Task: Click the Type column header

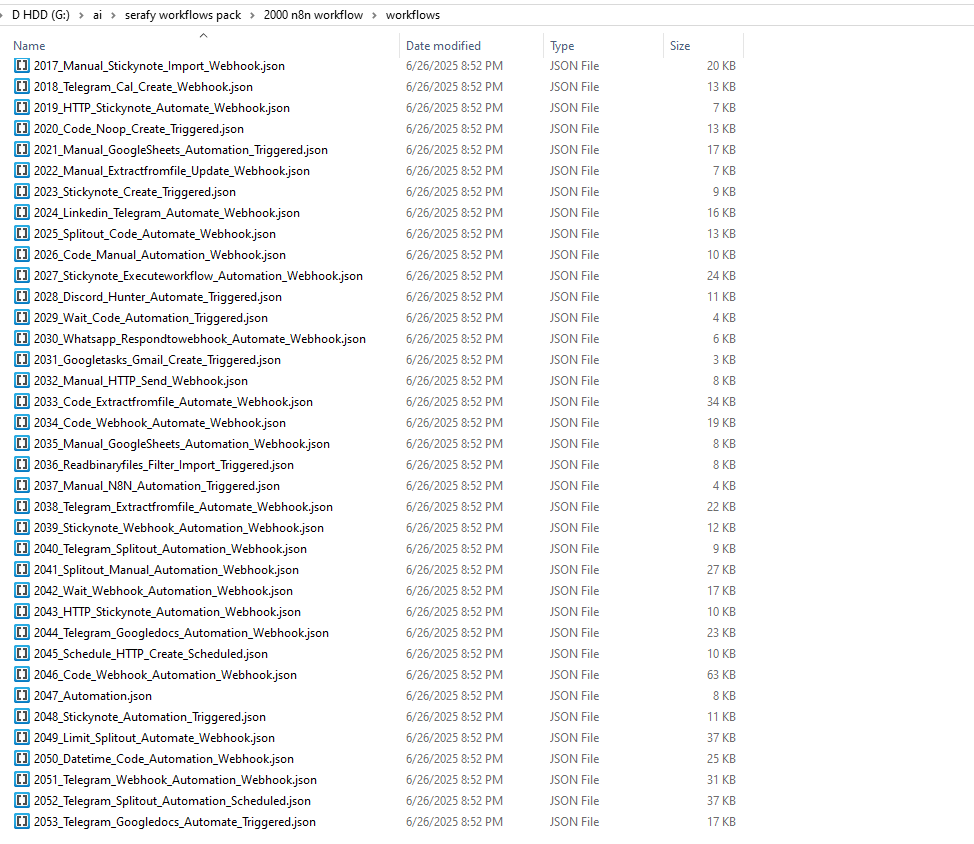Action: (562, 46)
